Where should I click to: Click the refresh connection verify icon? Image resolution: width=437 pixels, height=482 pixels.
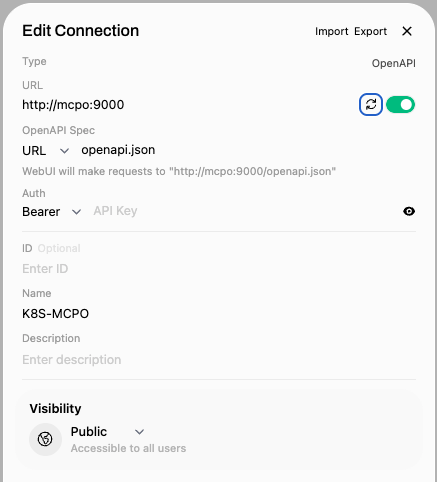[371, 105]
